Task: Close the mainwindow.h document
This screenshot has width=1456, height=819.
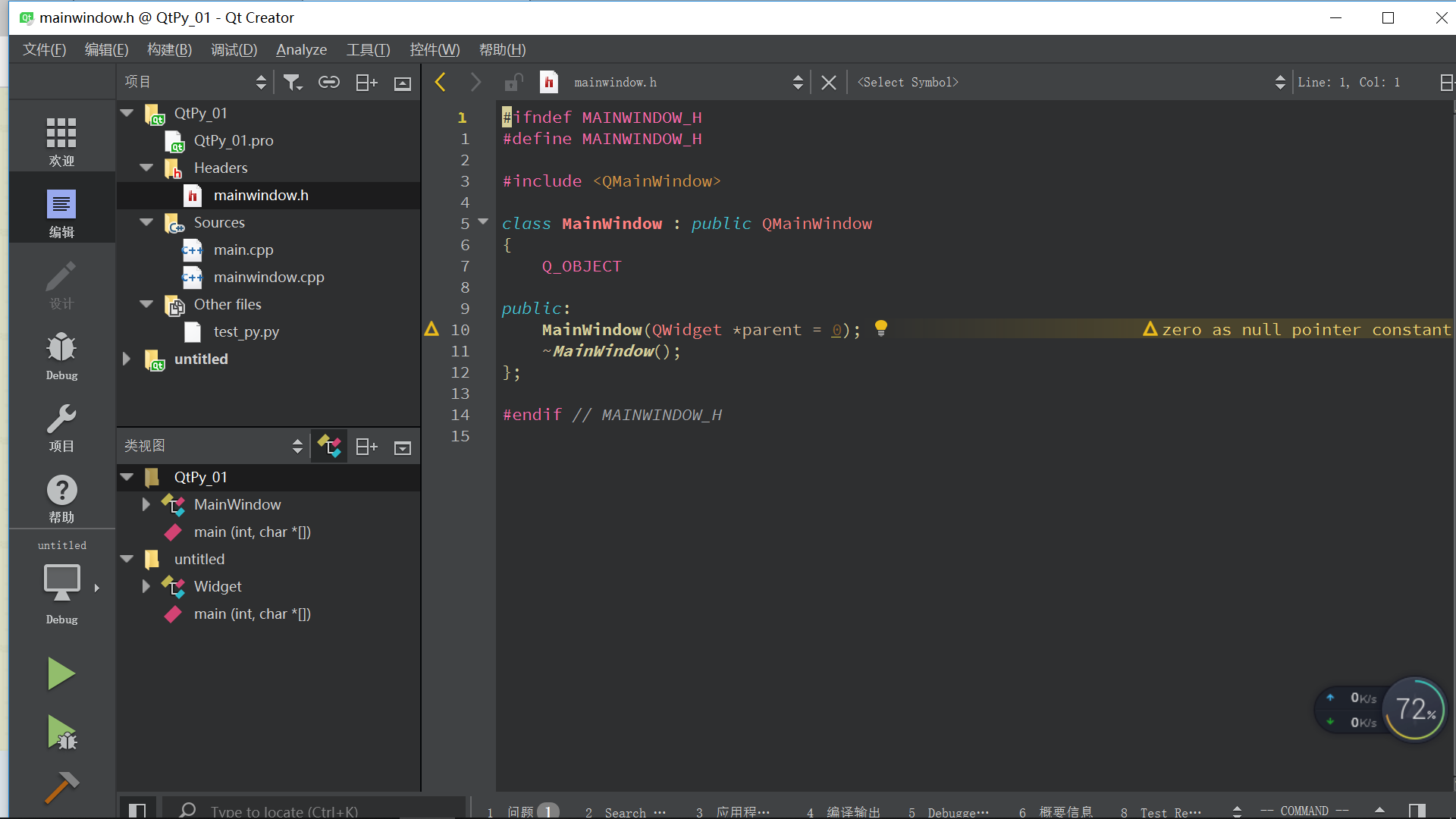Action: (x=828, y=82)
